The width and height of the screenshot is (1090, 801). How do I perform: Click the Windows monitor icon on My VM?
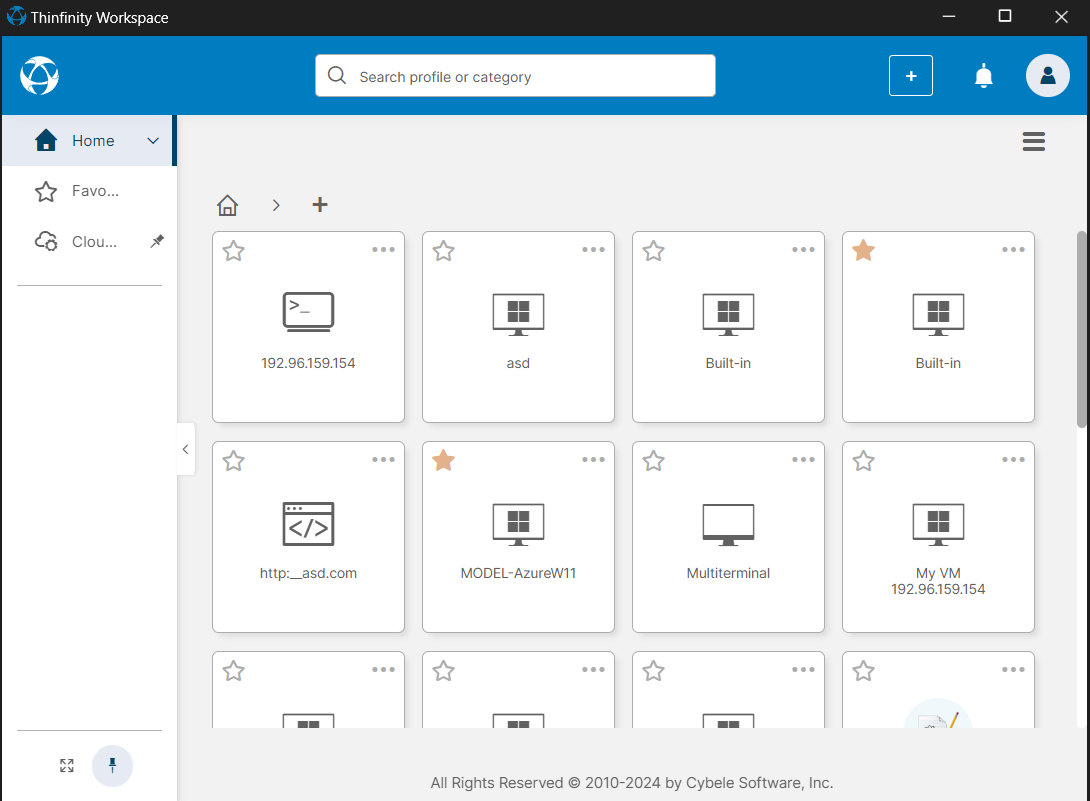point(938,524)
